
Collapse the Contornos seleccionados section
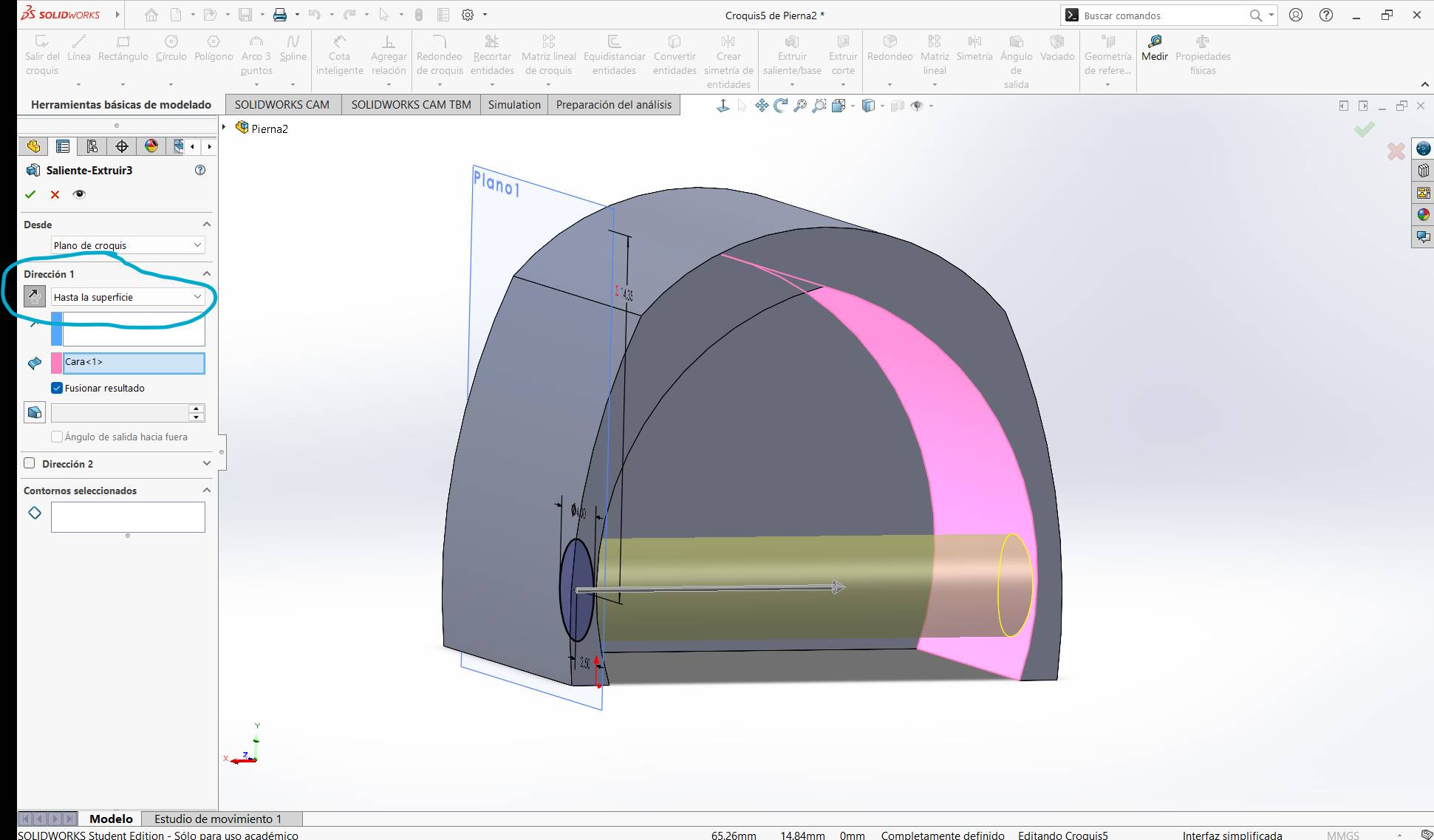pos(206,490)
